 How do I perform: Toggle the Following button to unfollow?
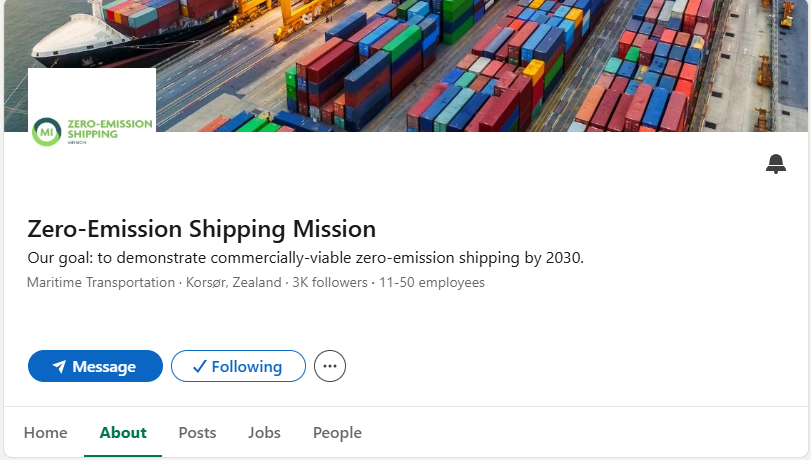[x=238, y=366]
